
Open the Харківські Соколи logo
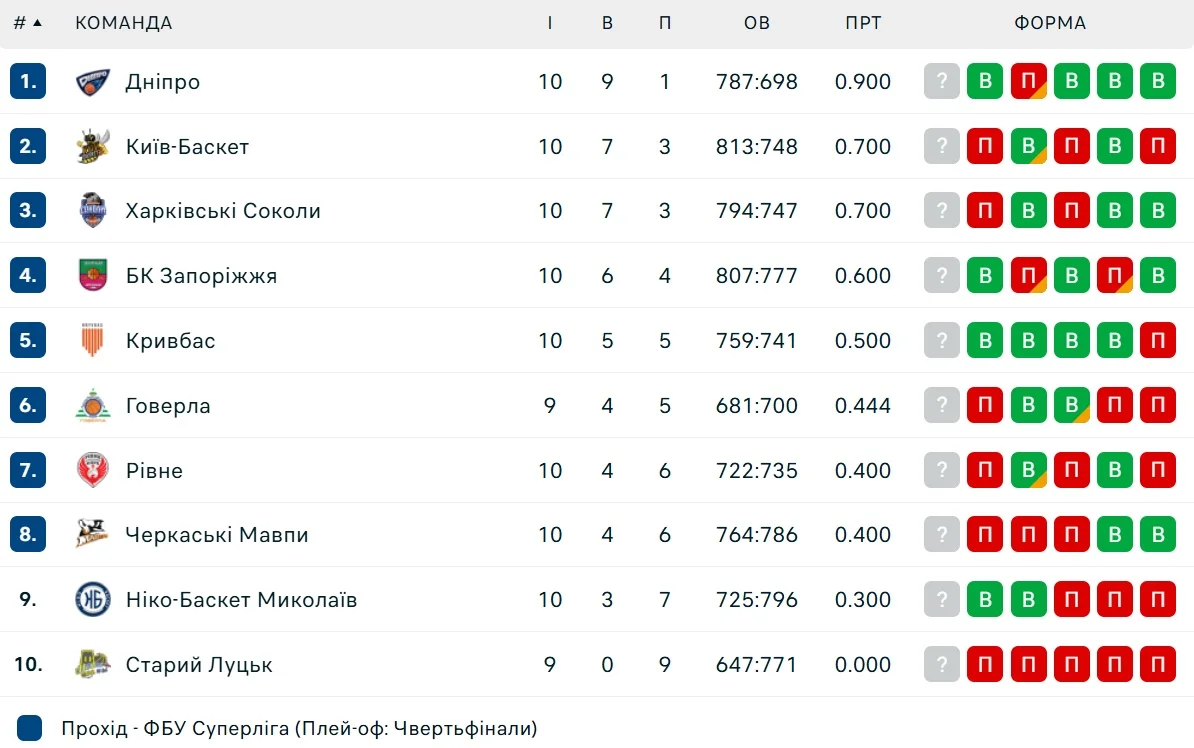tap(93, 211)
